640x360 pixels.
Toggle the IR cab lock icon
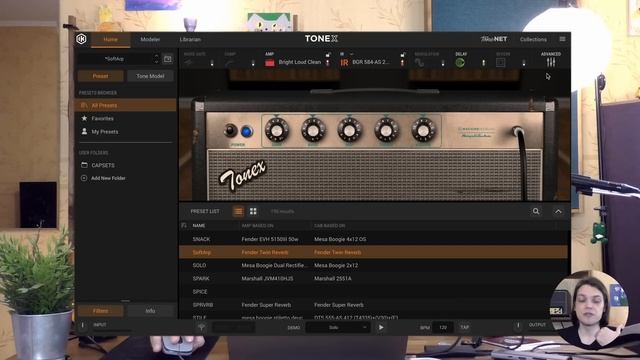point(402,55)
